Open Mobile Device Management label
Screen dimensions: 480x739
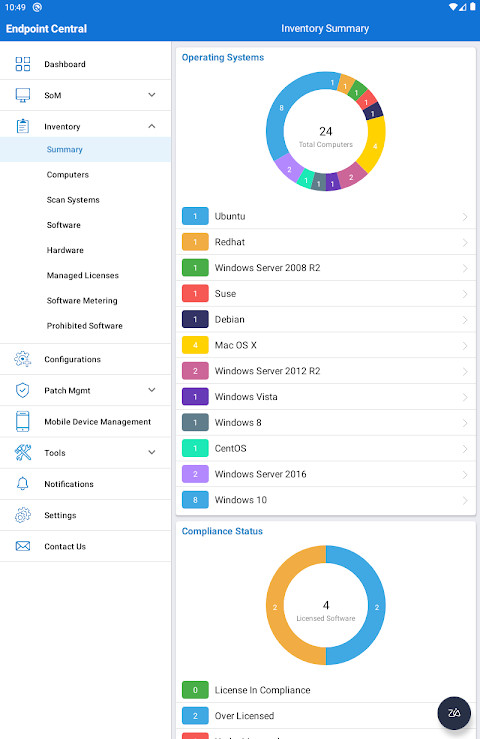(x=98, y=422)
